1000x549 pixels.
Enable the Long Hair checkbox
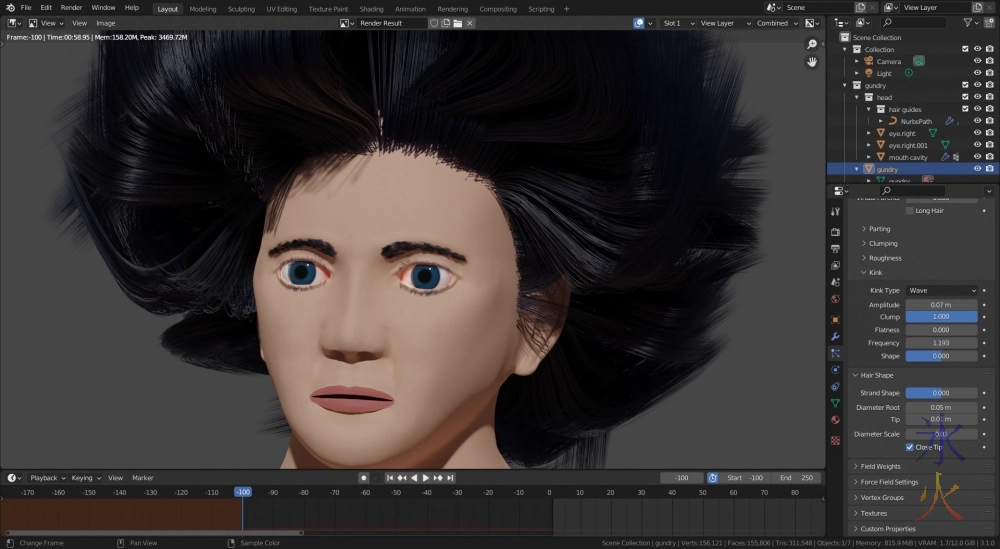tap(909, 211)
